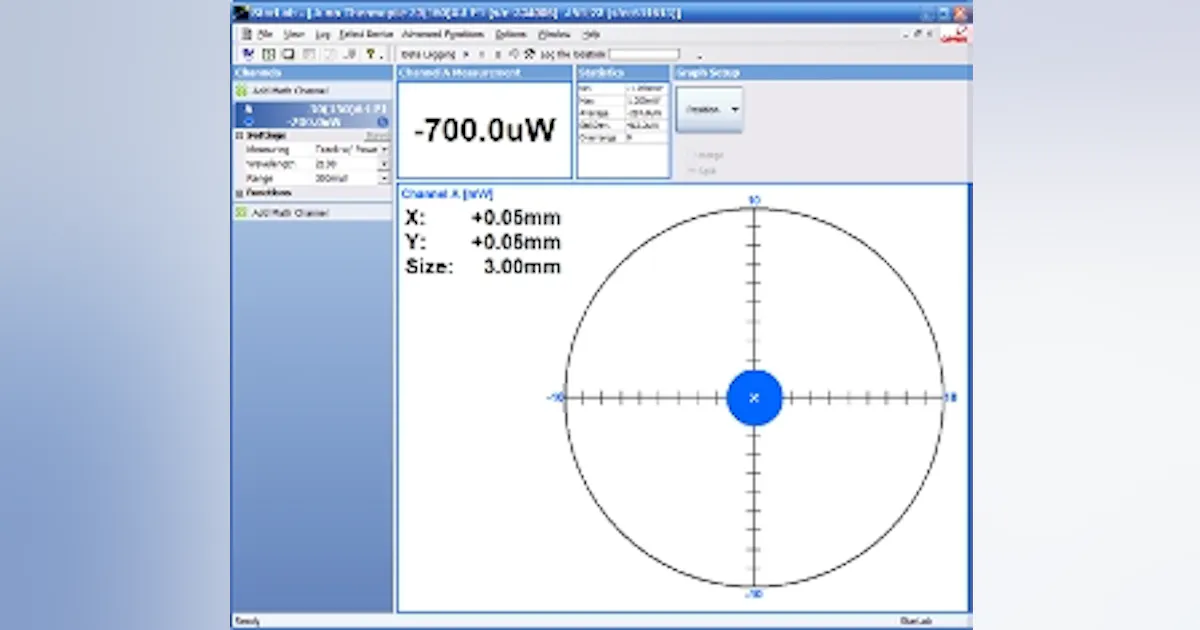Stop data logging in the toolbar
The width and height of the screenshot is (1200, 630).
point(498,54)
